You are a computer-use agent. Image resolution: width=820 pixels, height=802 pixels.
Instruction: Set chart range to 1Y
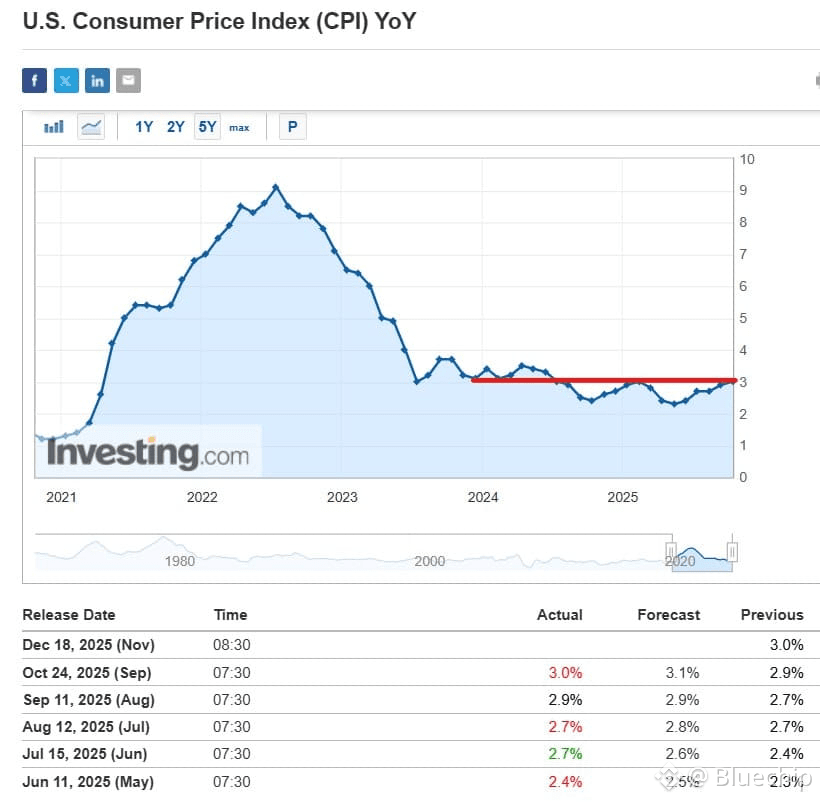point(144,127)
